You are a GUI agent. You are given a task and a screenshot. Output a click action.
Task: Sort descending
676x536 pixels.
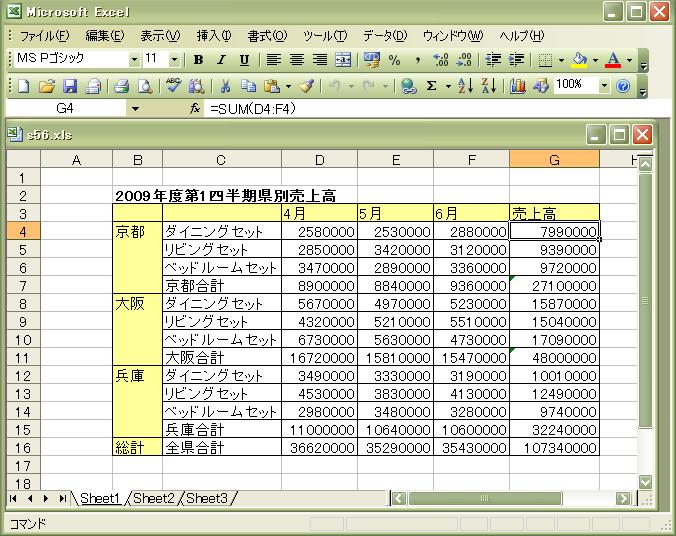(489, 86)
